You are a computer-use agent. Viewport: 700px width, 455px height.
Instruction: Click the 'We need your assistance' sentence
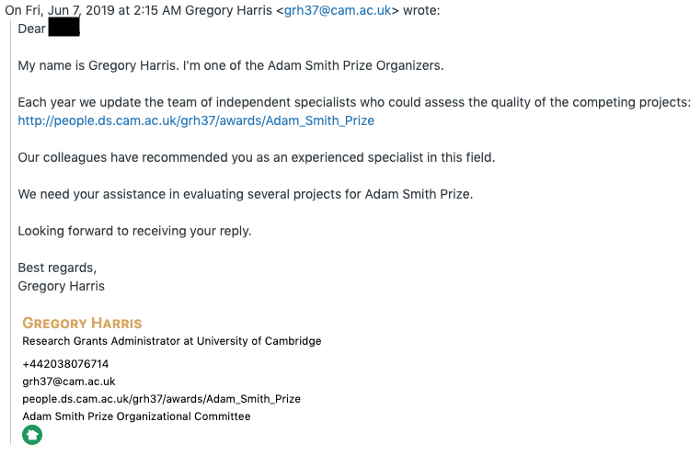245,194
